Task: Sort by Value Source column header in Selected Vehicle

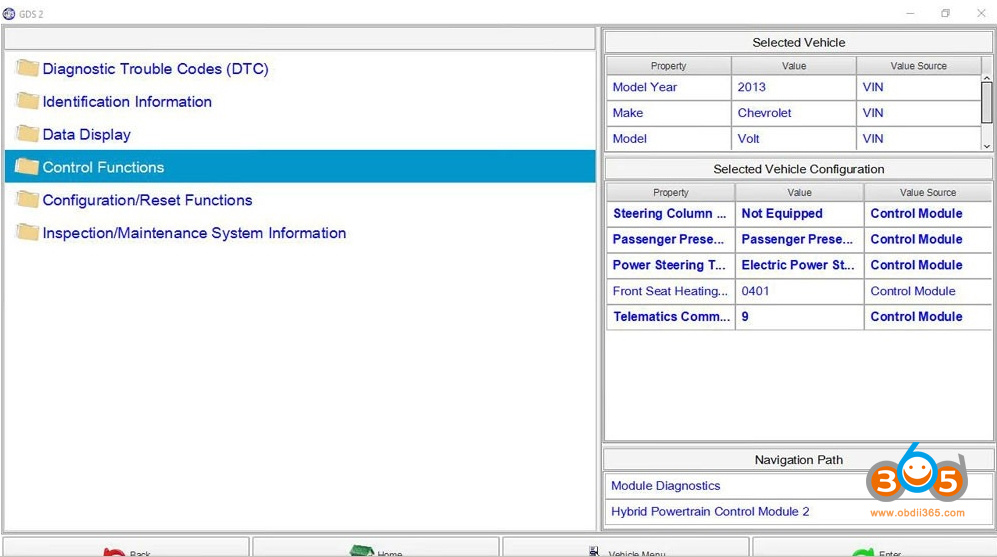Action: coord(918,66)
